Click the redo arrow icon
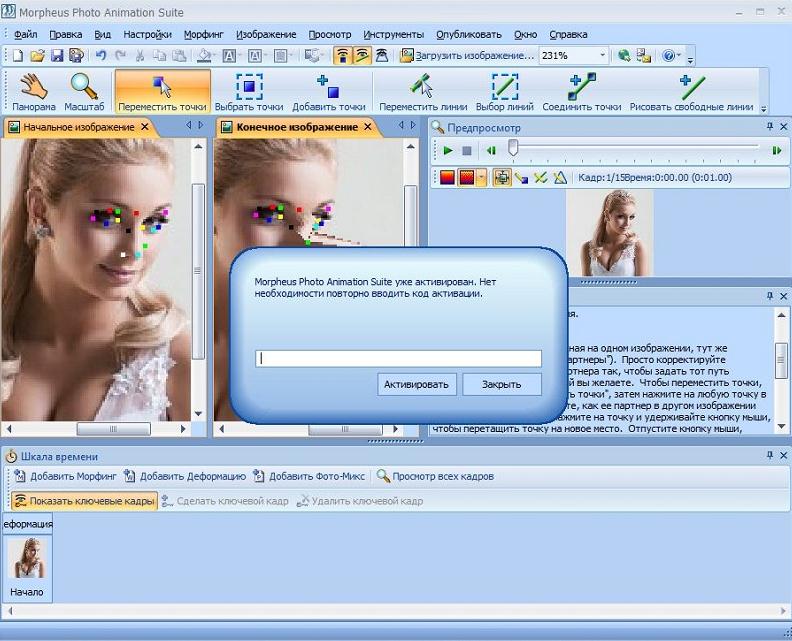This screenshot has height=641, width=792. [x=120, y=56]
